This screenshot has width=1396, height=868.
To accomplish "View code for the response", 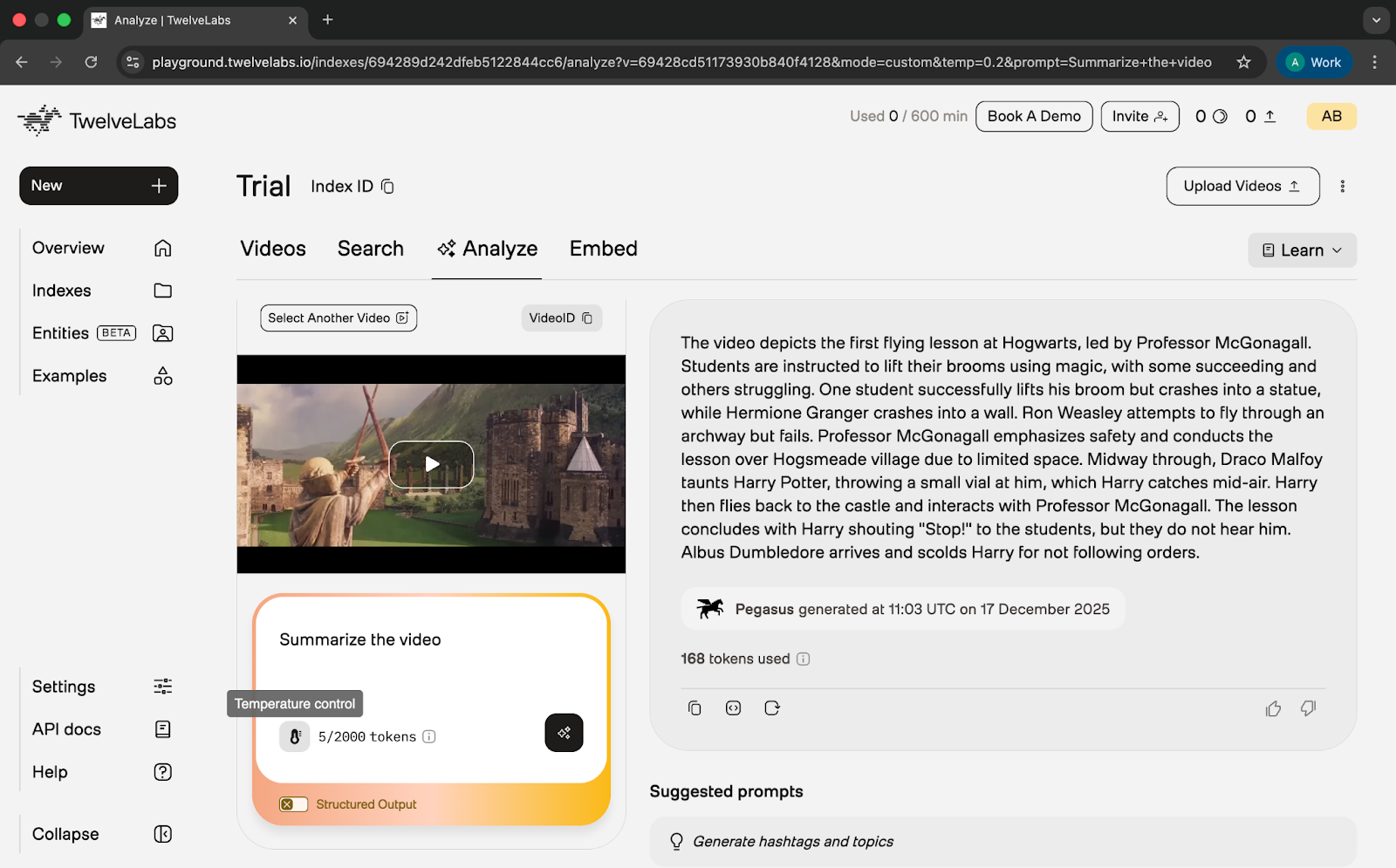I will 733,708.
